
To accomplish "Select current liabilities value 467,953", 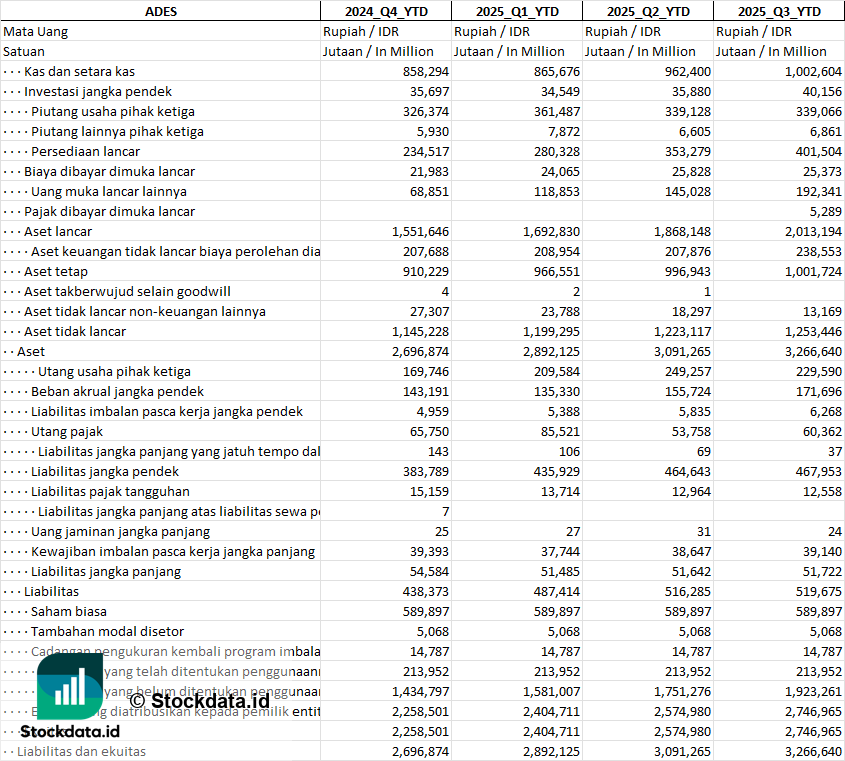I will coord(819,470).
